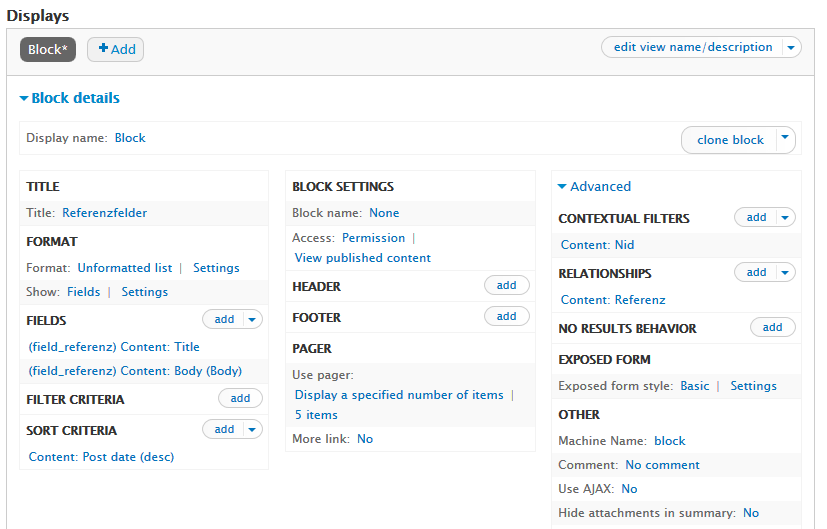Image resolution: width=827 pixels, height=529 pixels.
Task: Edit the Referenzfelder title link
Action: pos(104,212)
